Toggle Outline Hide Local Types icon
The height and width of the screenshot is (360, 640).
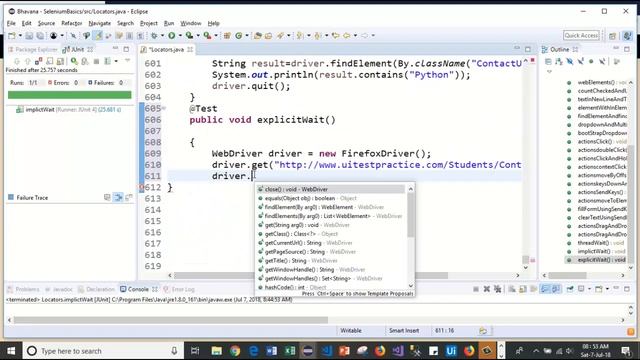tap(602, 62)
